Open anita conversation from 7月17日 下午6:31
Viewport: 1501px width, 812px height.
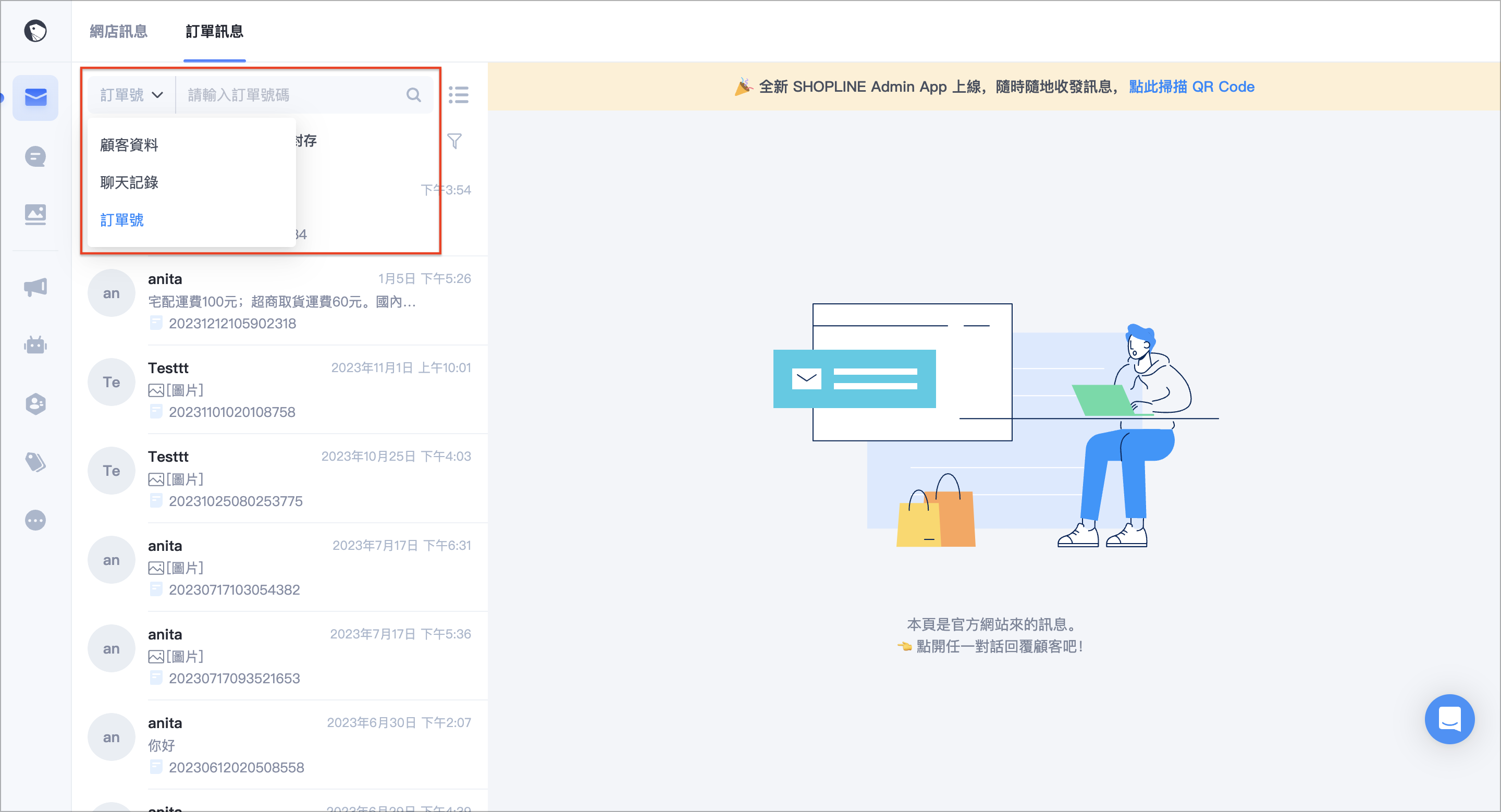pyautogui.click(x=280, y=567)
